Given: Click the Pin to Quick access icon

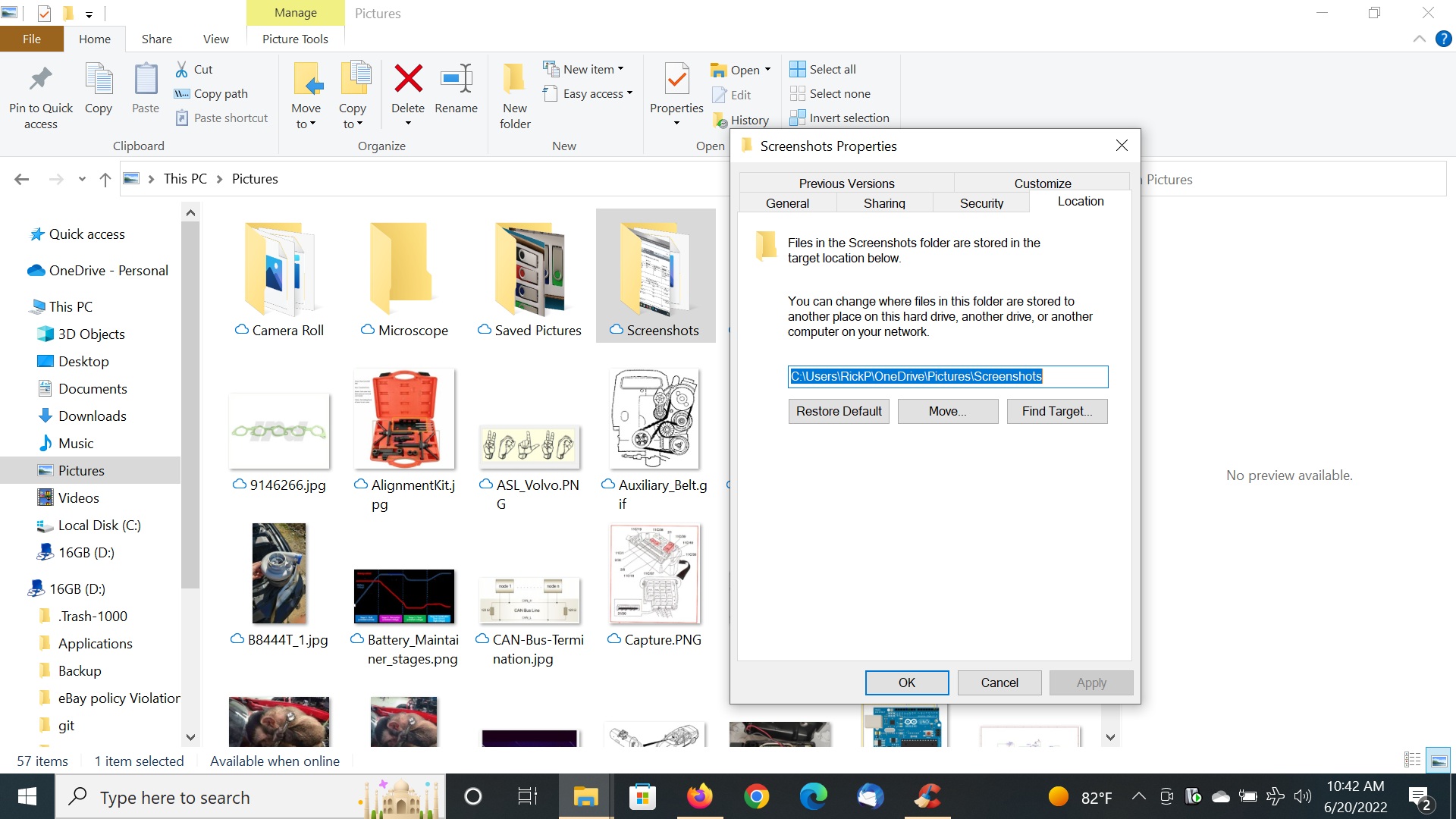Looking at the screenshot, I should click(x=40, y=80).
